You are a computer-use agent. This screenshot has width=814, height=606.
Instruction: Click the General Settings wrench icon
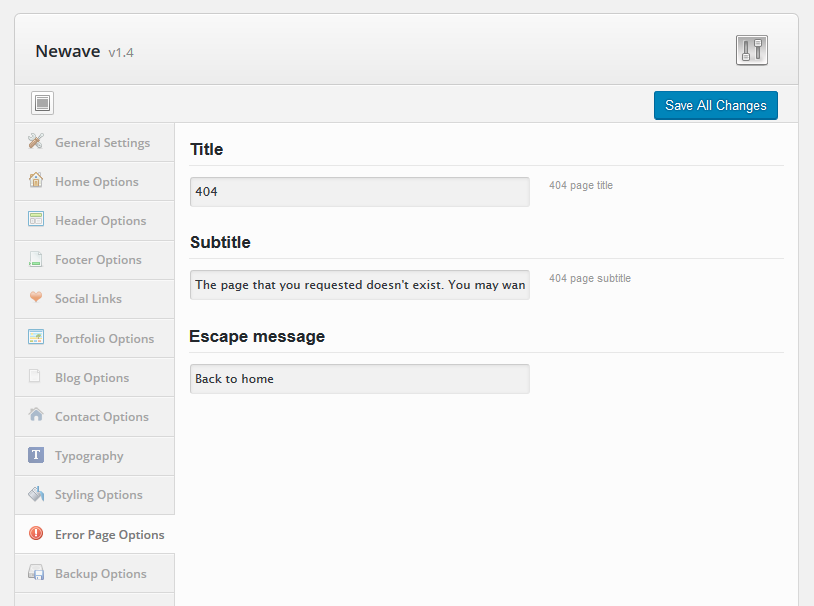pyautogui.click(x=36, y=141)
